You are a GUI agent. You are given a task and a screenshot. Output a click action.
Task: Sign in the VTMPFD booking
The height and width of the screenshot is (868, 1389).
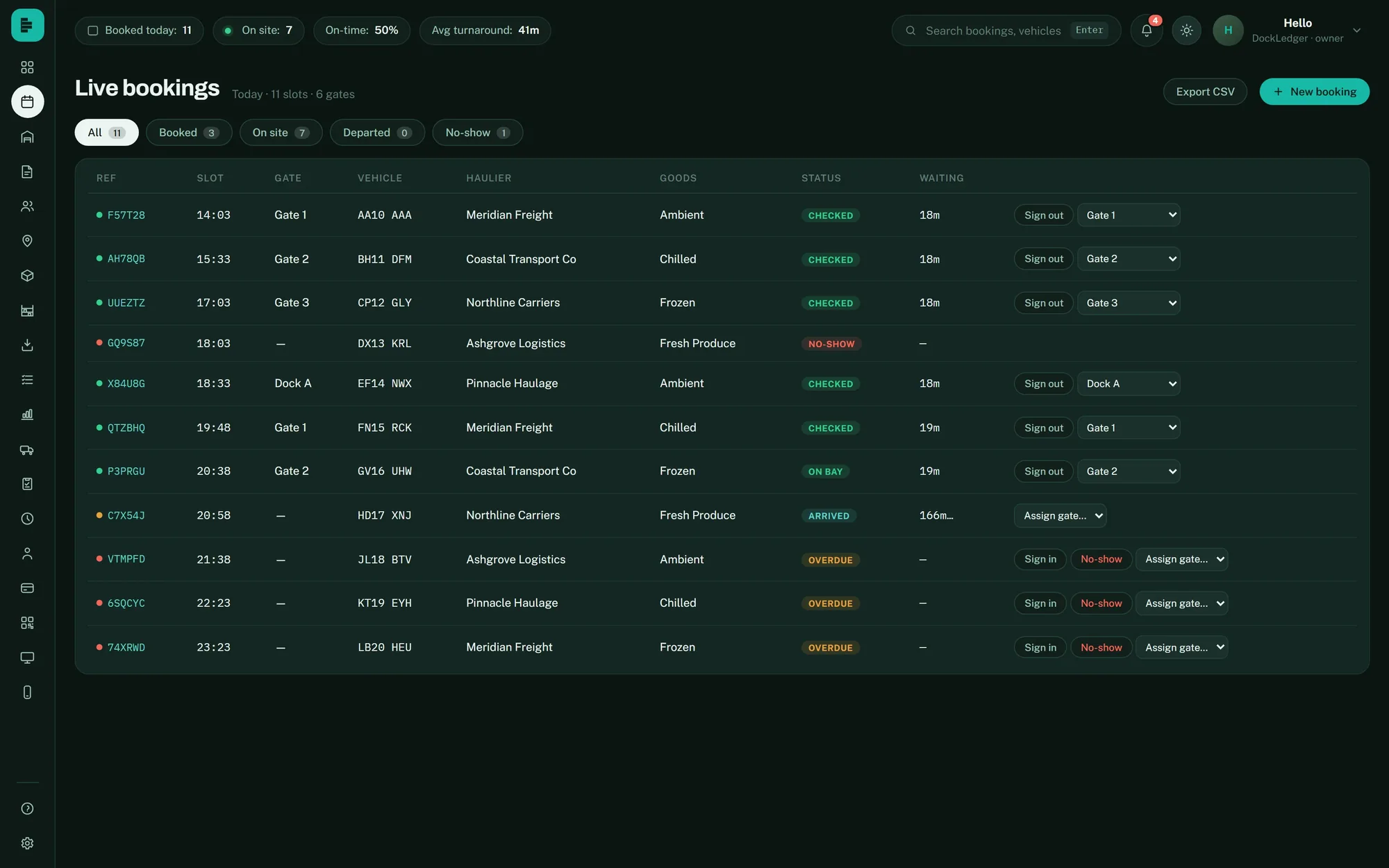tap(1040, 559)
